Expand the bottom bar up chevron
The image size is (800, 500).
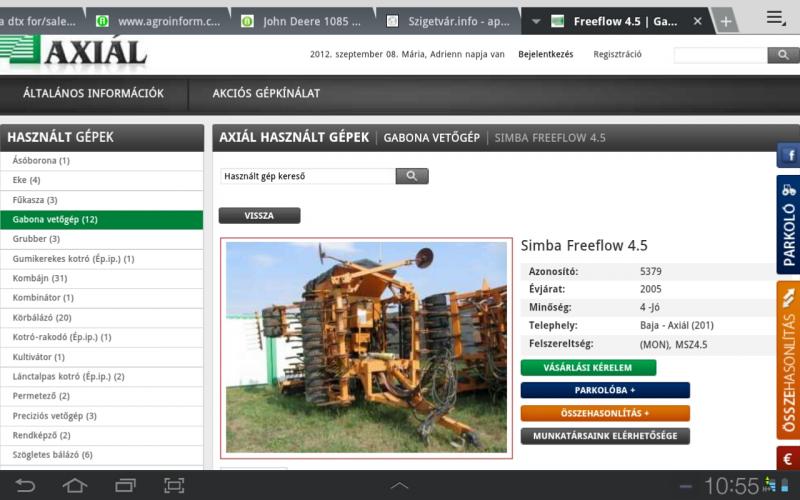(x=399, y=486)
